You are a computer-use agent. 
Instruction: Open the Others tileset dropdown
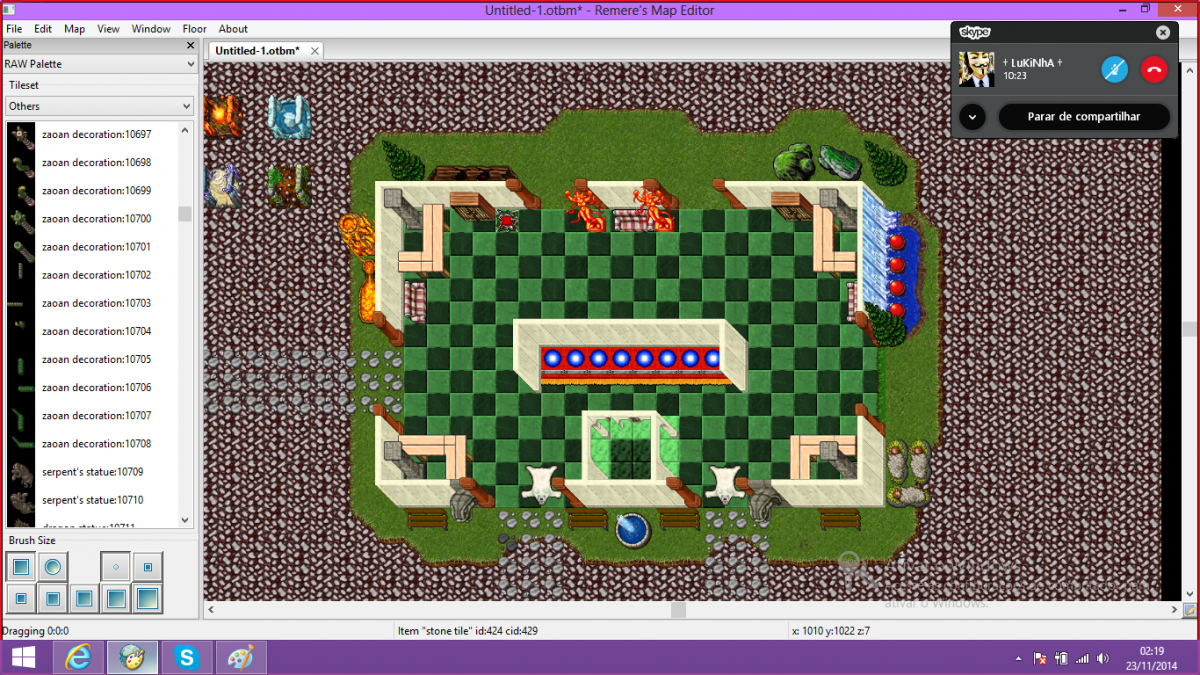click(x=99, y=106)
